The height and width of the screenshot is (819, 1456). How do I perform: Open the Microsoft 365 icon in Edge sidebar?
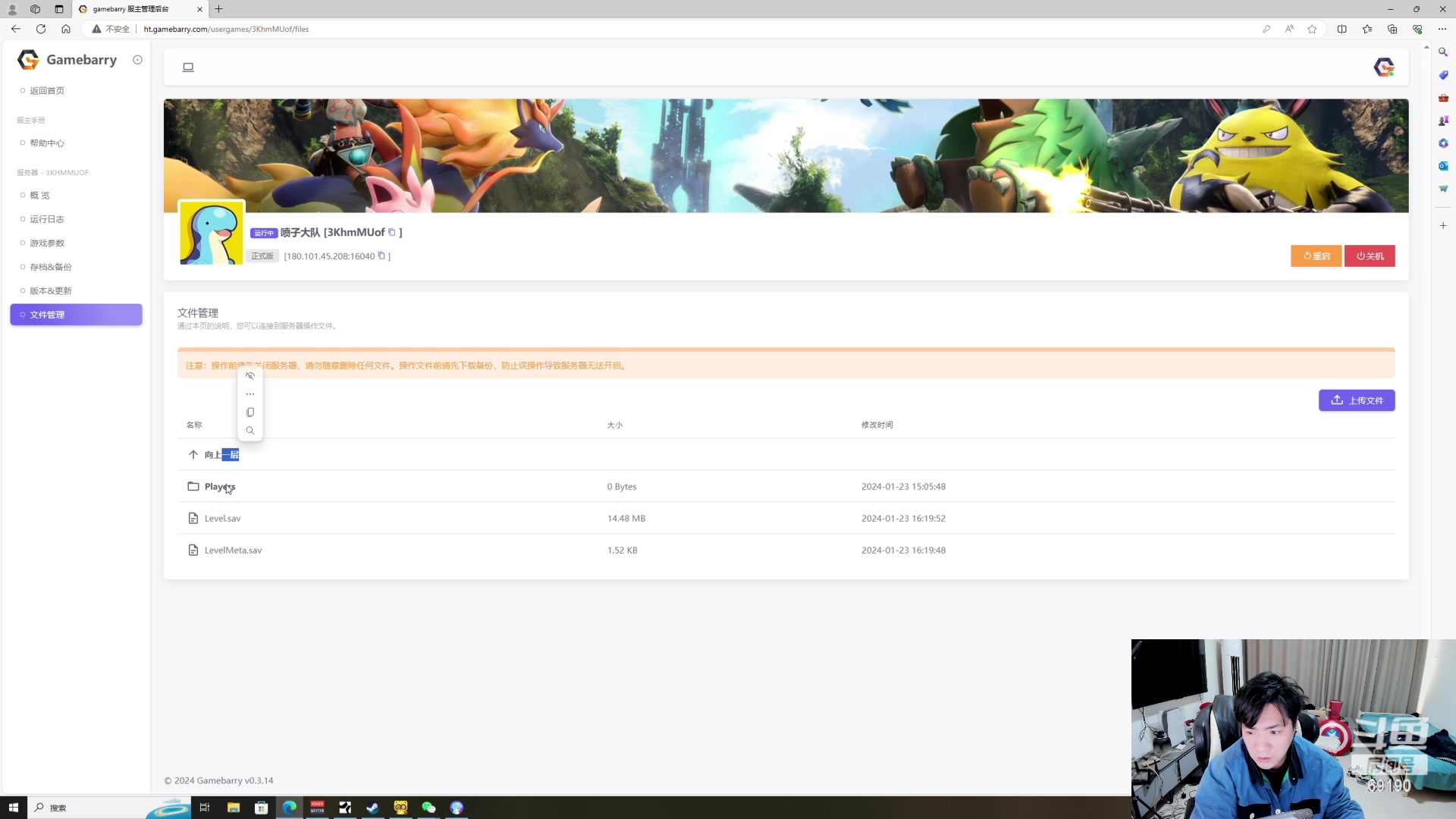coord(1443,143)
